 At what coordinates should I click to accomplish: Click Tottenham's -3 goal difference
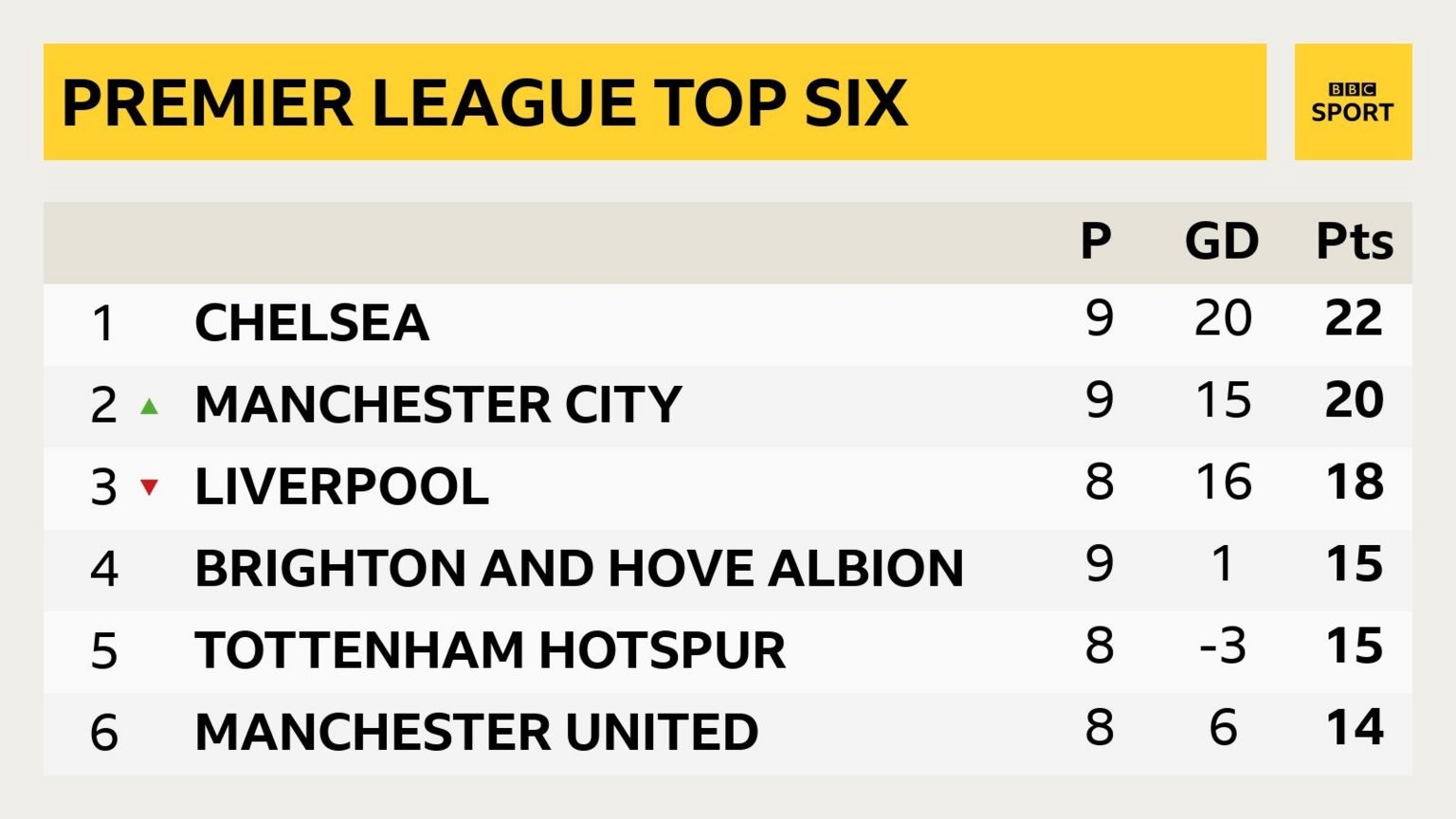click(1223, 646)
